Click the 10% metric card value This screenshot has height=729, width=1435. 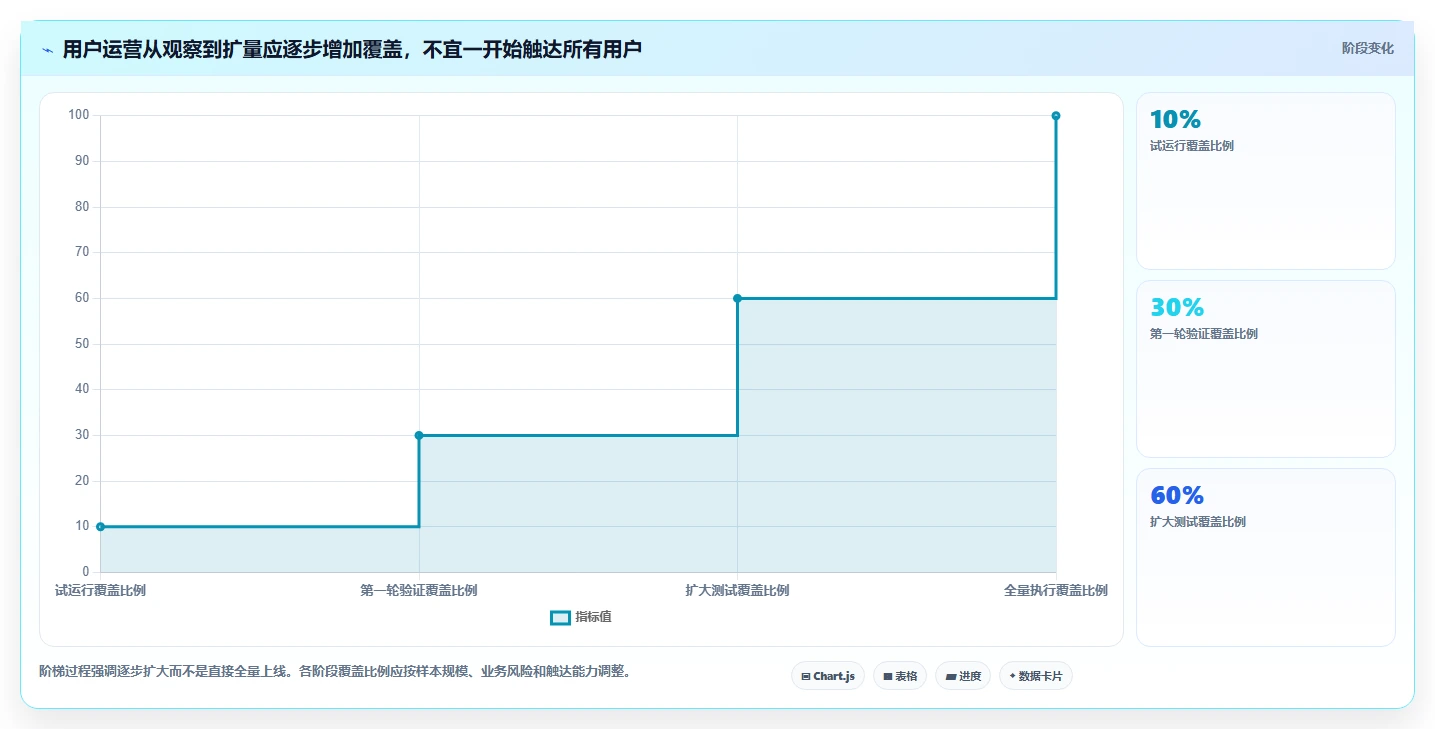point(1175,120)
